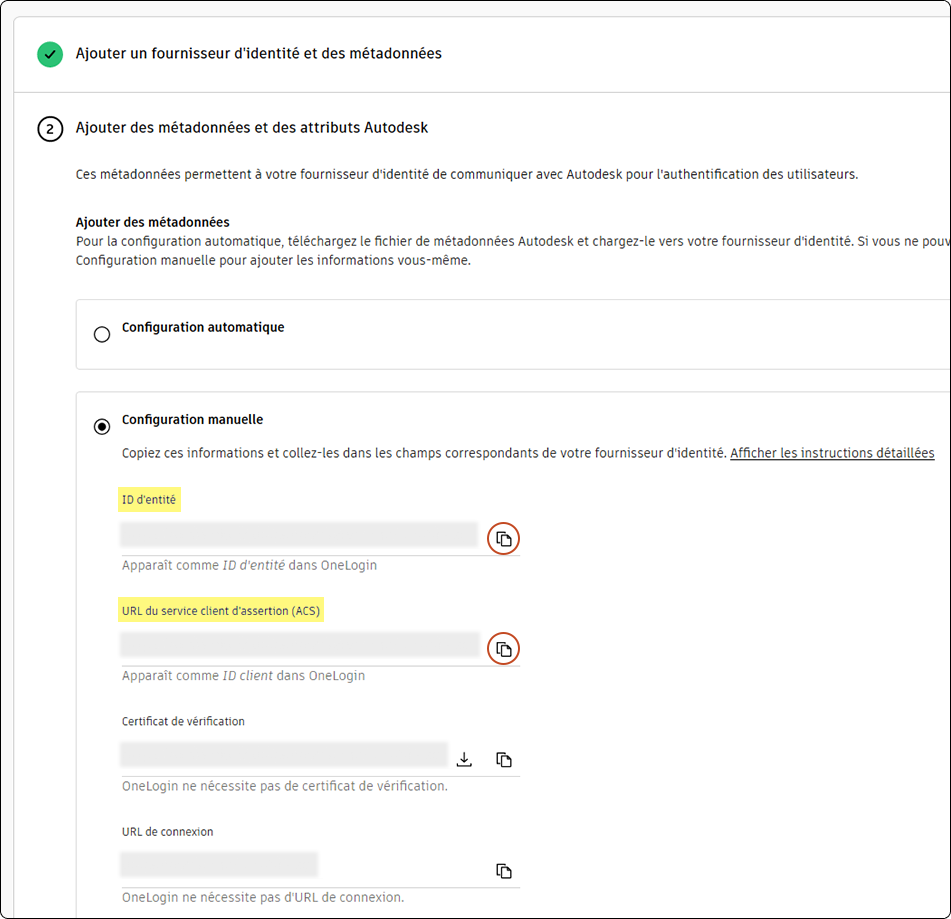Viewport: 951px width, 919px height.
Task: Click the highlighted ID d'entité label
Action: point(148,499)
